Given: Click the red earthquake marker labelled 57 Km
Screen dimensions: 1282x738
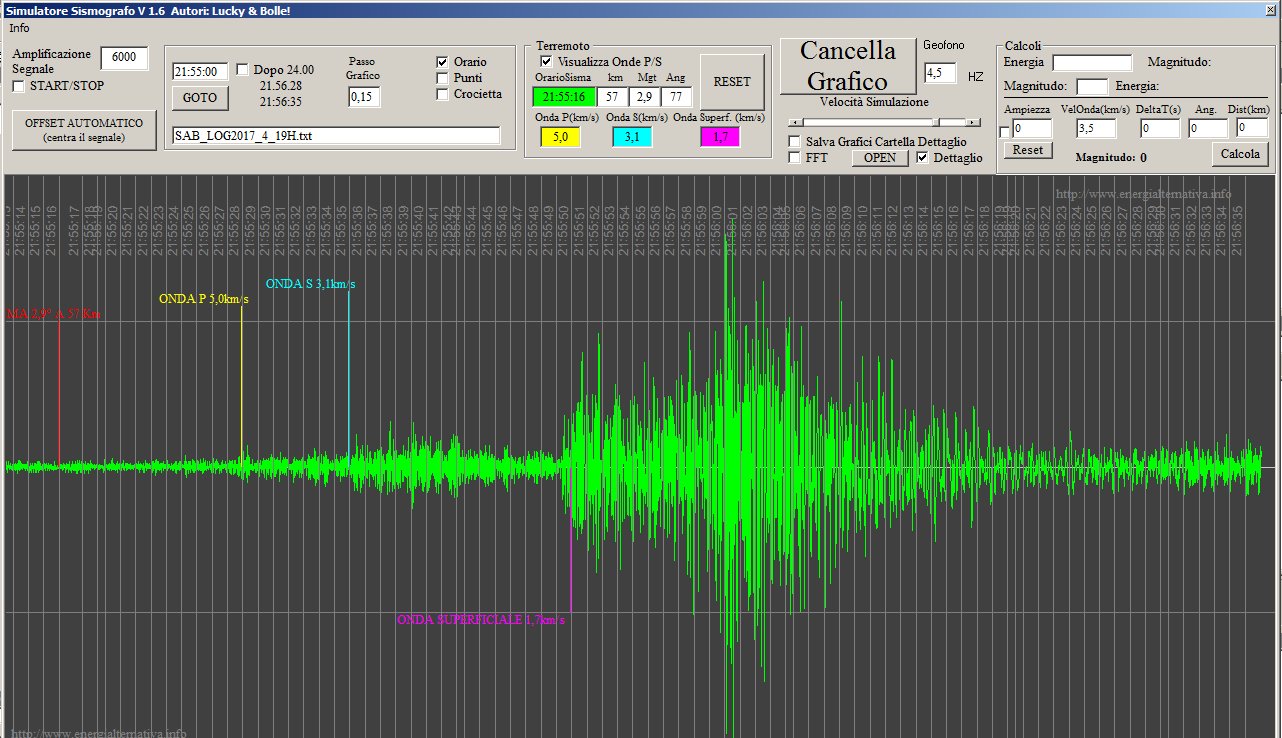Looking at the screenshot, I should click(54, 314).
